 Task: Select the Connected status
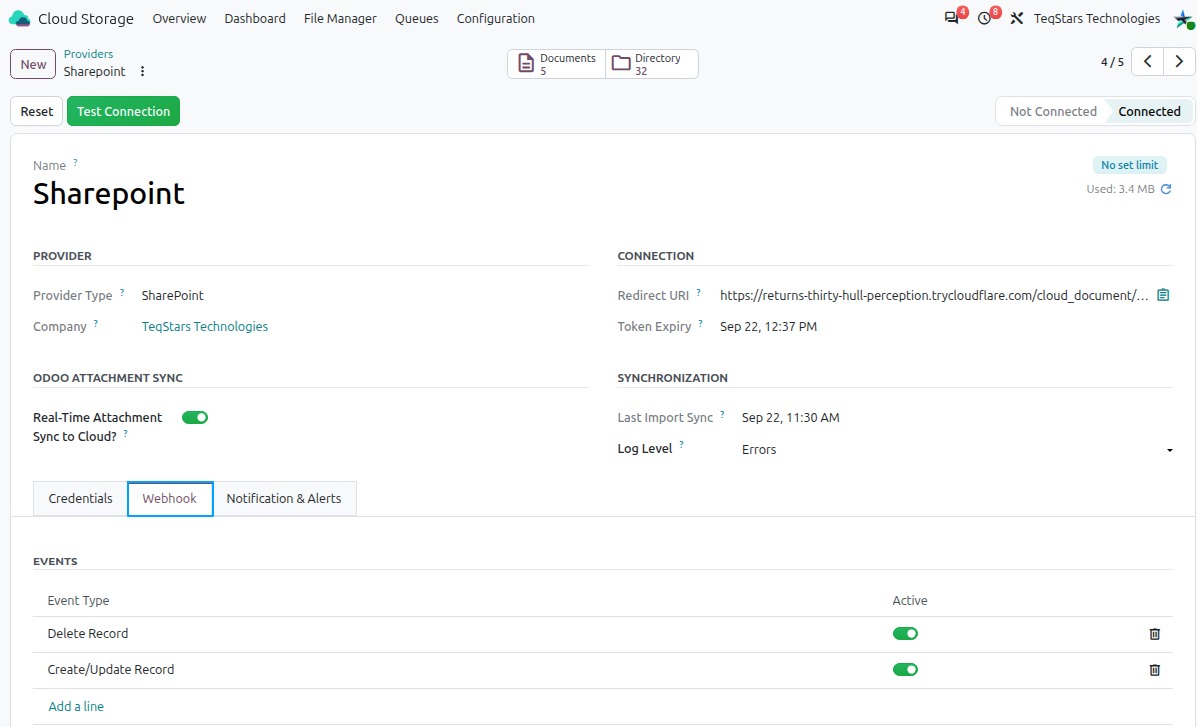tap(1149, 111)
